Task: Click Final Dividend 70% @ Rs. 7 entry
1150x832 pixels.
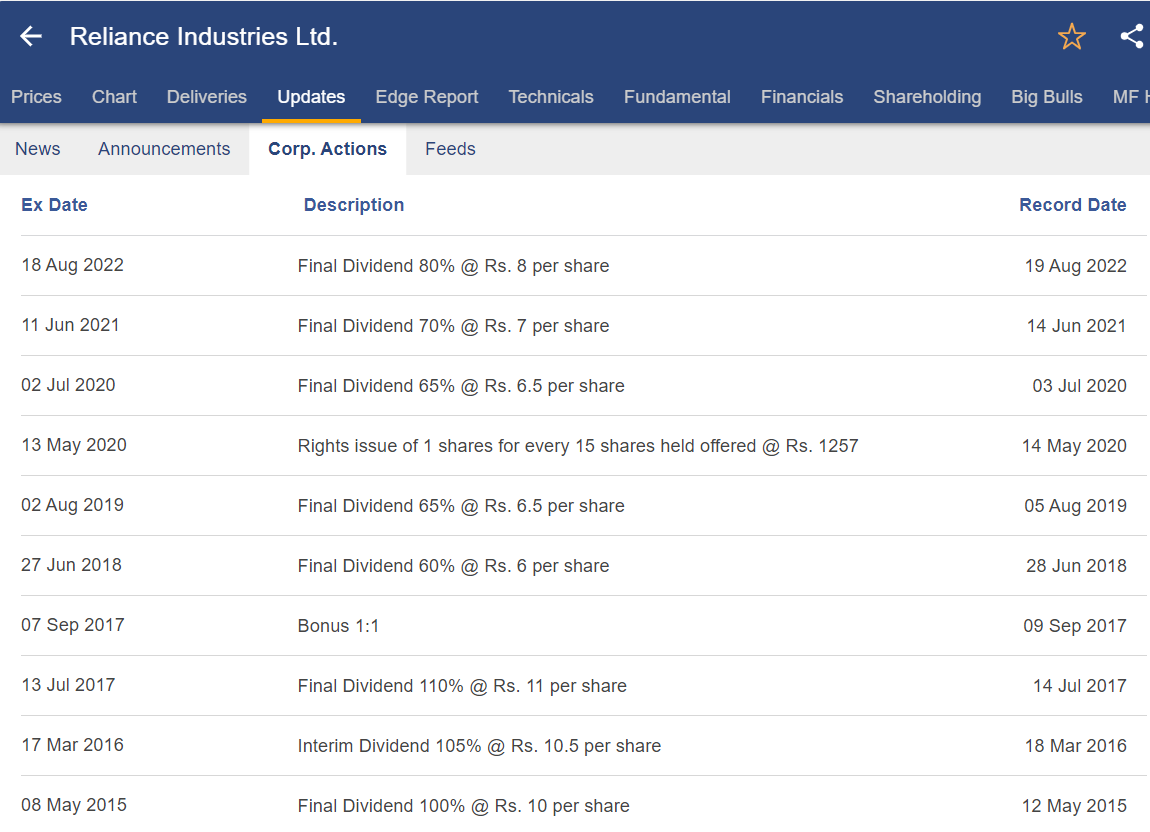Action: click(453, 326)
